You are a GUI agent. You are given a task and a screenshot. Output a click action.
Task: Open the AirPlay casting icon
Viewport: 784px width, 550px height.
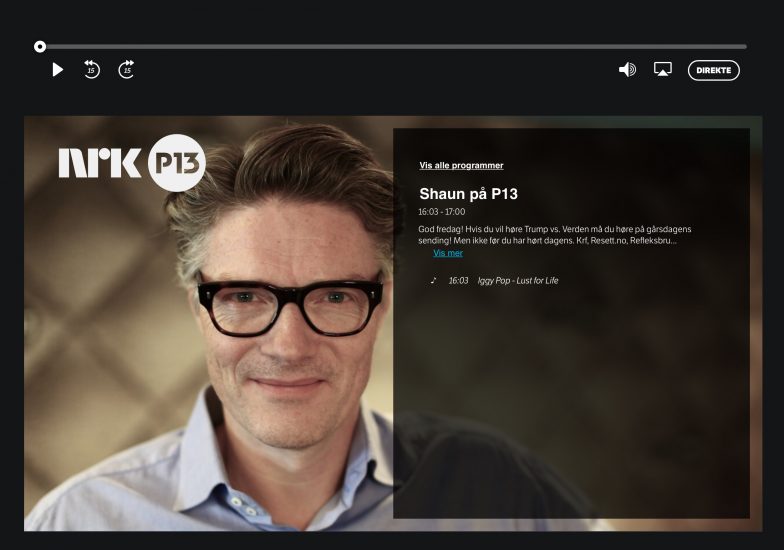(x=662, y=70)
